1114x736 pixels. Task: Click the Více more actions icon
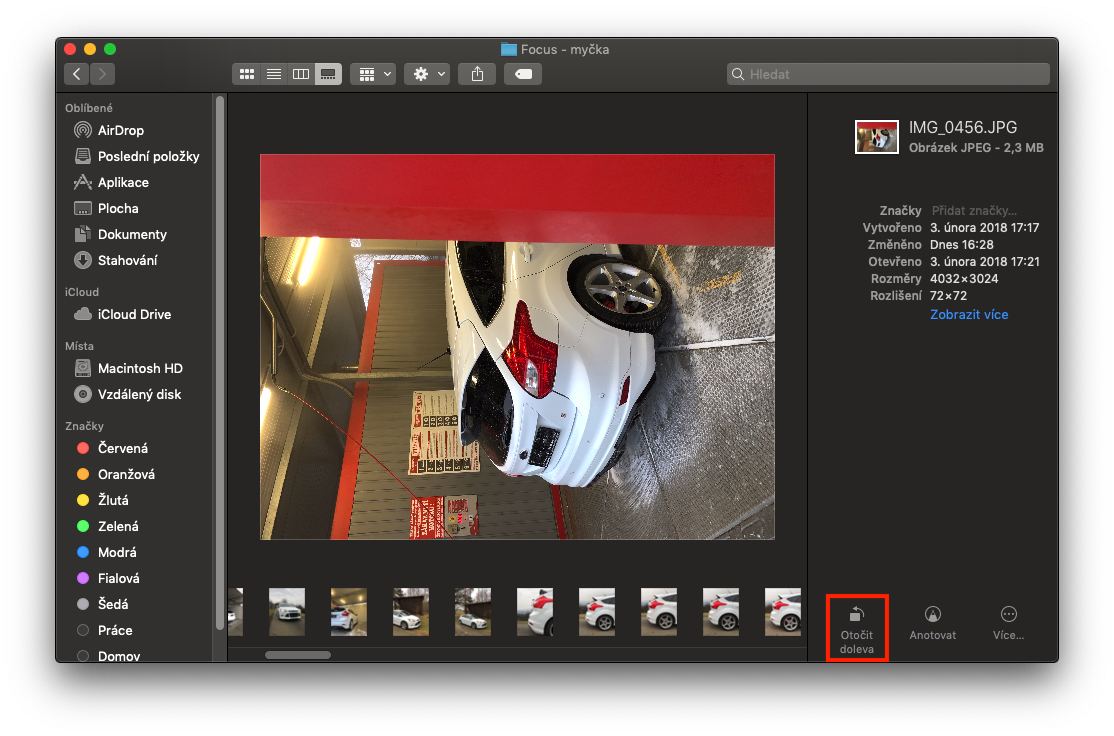pos(1008,616)
